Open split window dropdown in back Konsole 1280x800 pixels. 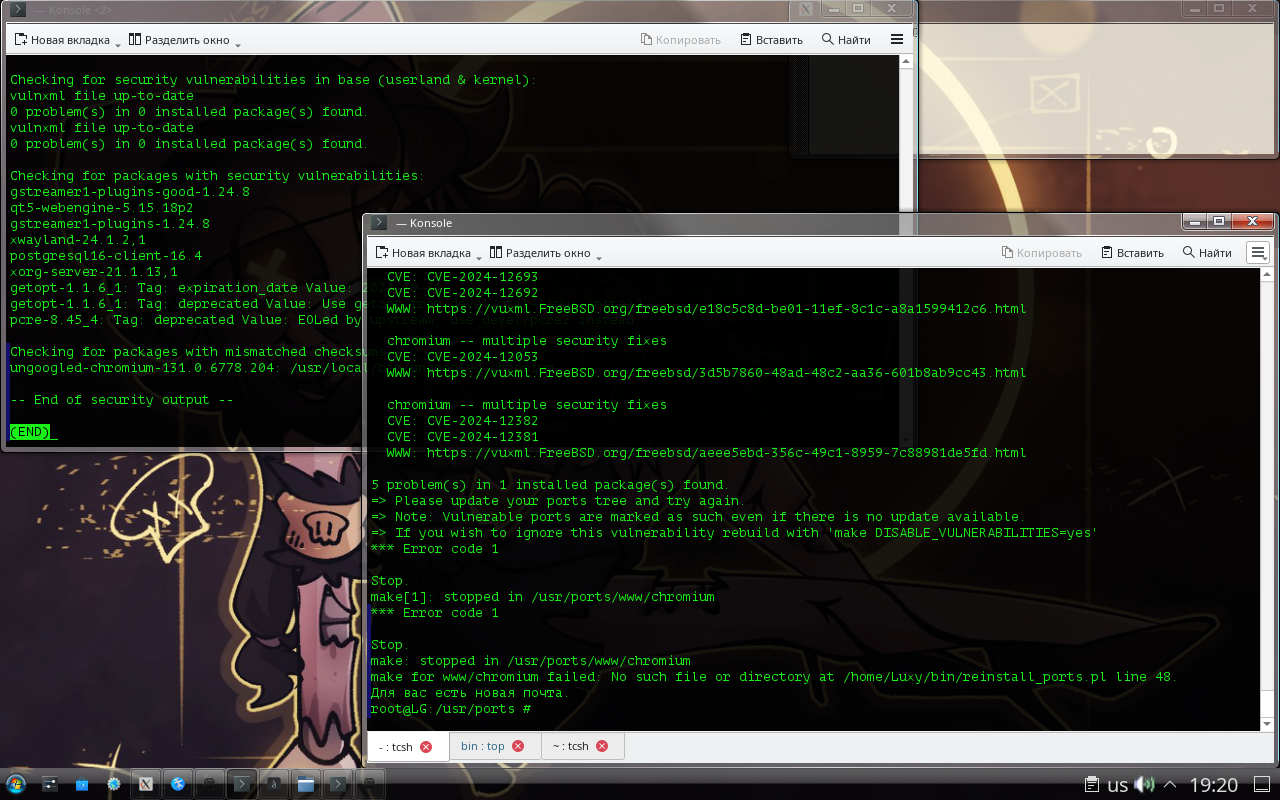(x=238, y=43)
